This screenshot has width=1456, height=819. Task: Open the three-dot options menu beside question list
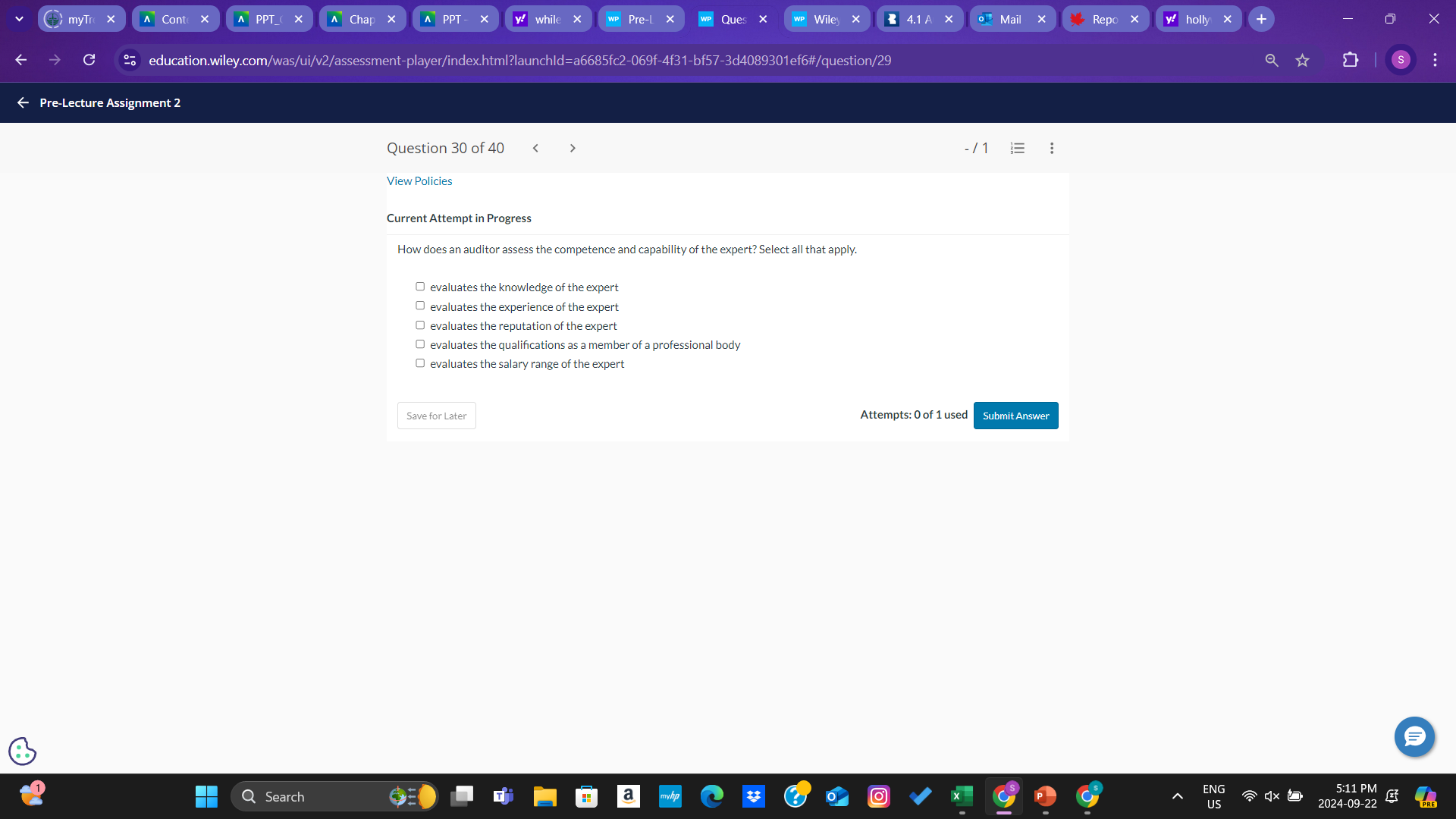pos(1052,148)
